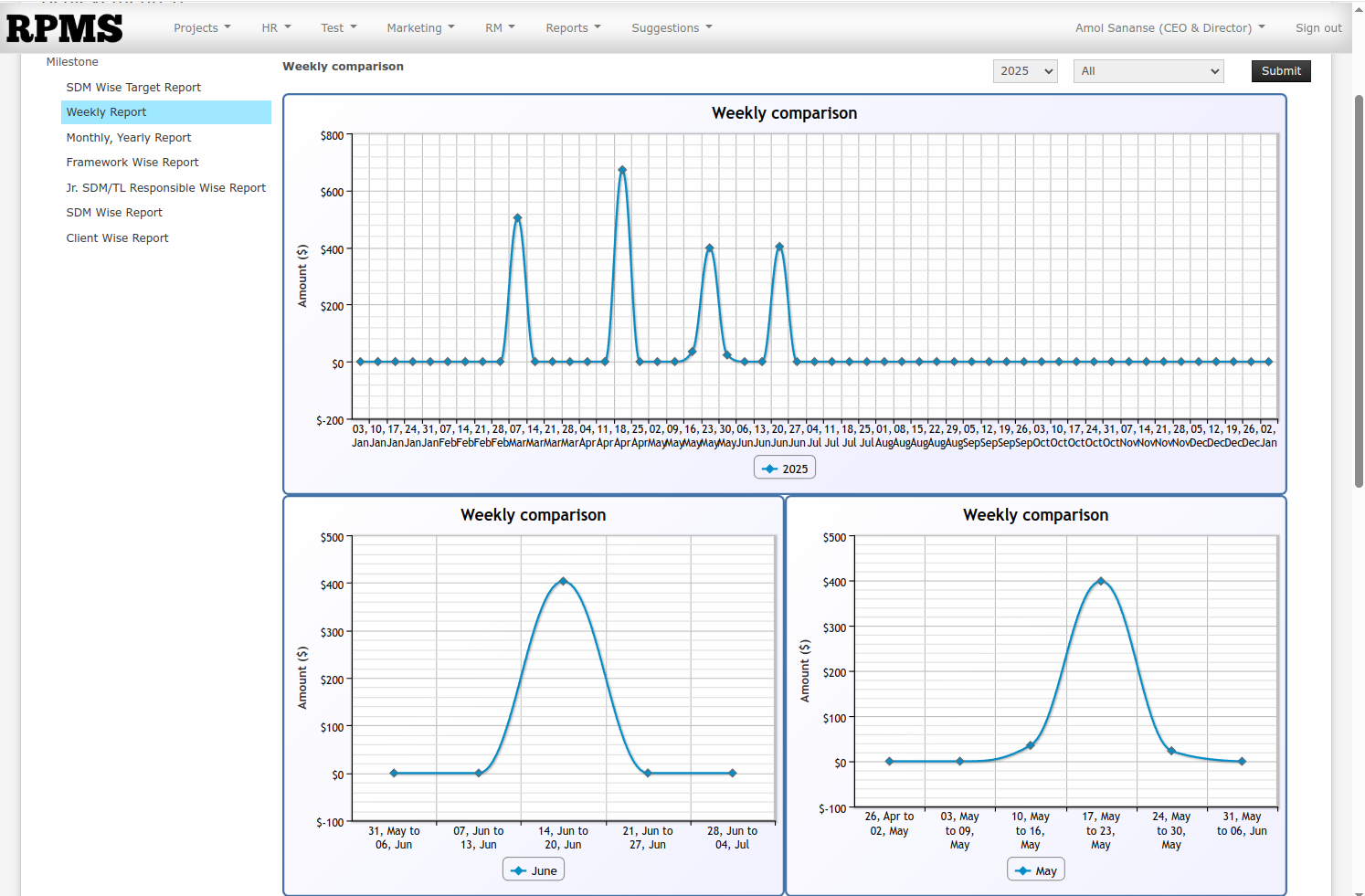Screen dimensions: 1365x896
Task: Click the 17 May to 23 May peak point
Action: click(x=1101, y=581)
